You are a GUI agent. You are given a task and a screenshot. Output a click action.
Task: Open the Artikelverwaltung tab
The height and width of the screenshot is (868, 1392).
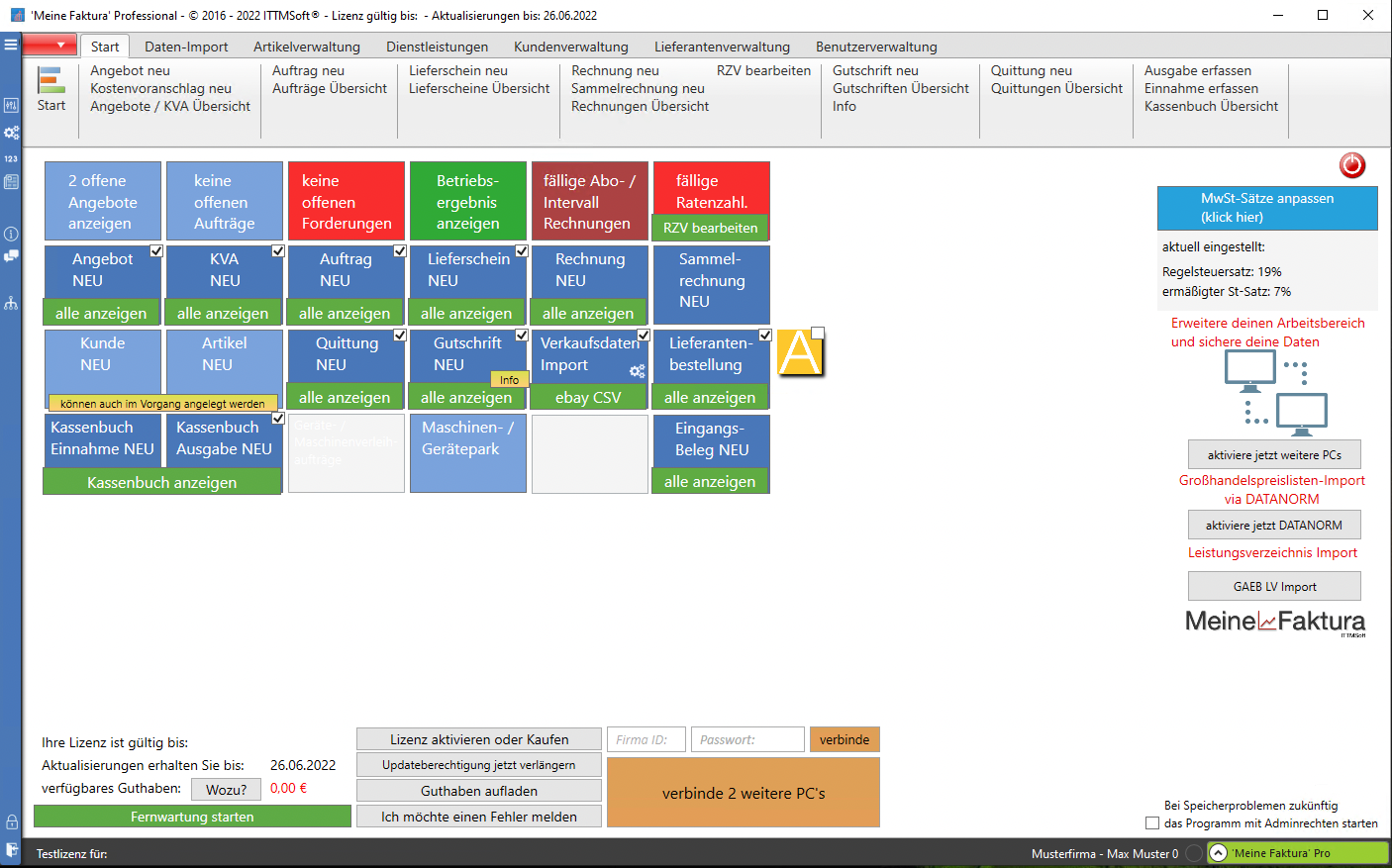[x=307, y=47]
